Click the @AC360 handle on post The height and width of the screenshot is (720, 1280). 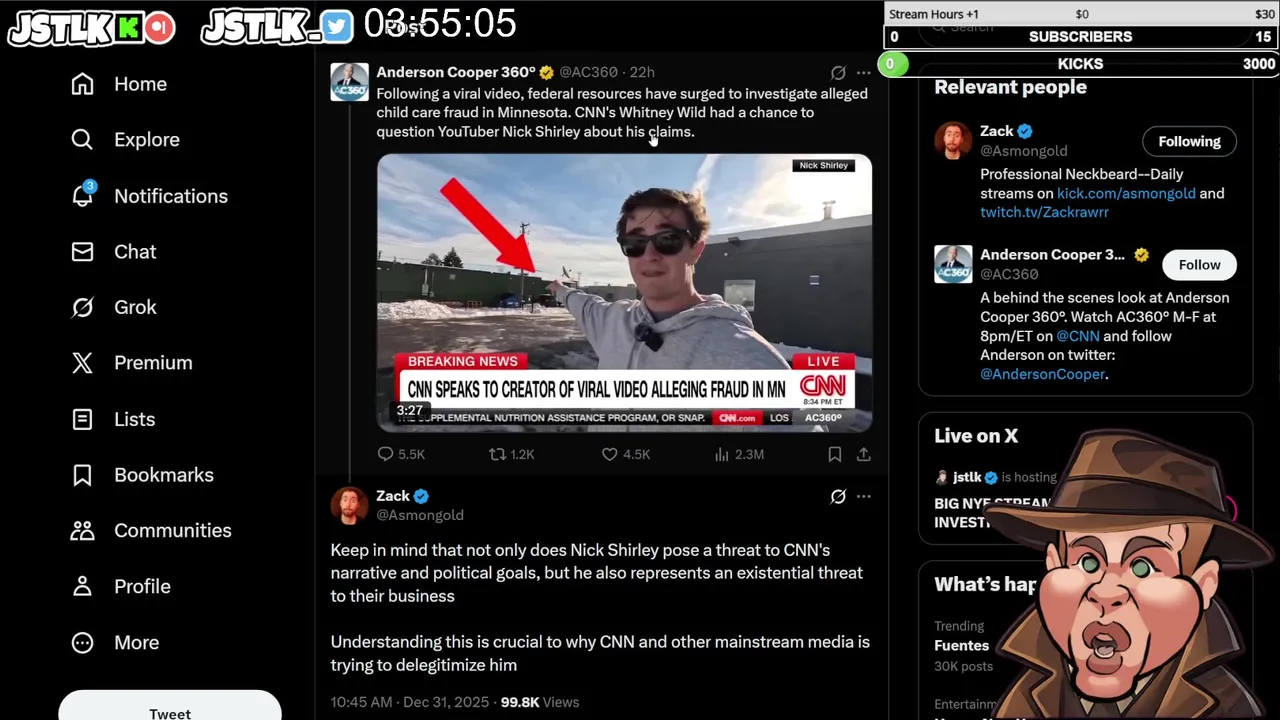click(588, 72)
